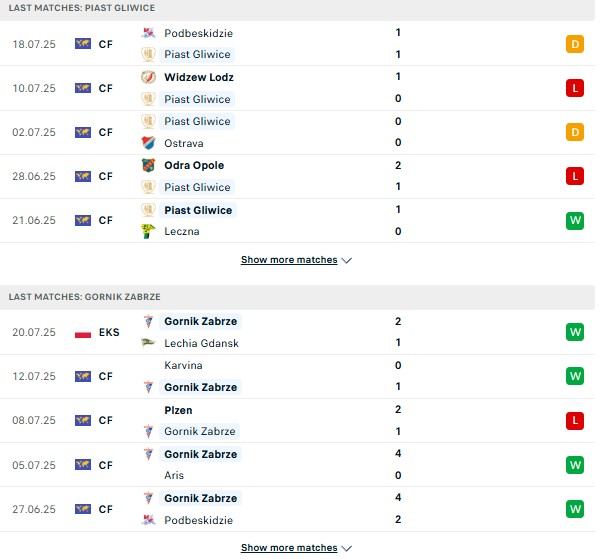This screenshot has height=559, width=600.
Task: Click the Podbeskidzie club crest in 18.07.25 match
Action: pyautogui.click(x=148, y=33)
